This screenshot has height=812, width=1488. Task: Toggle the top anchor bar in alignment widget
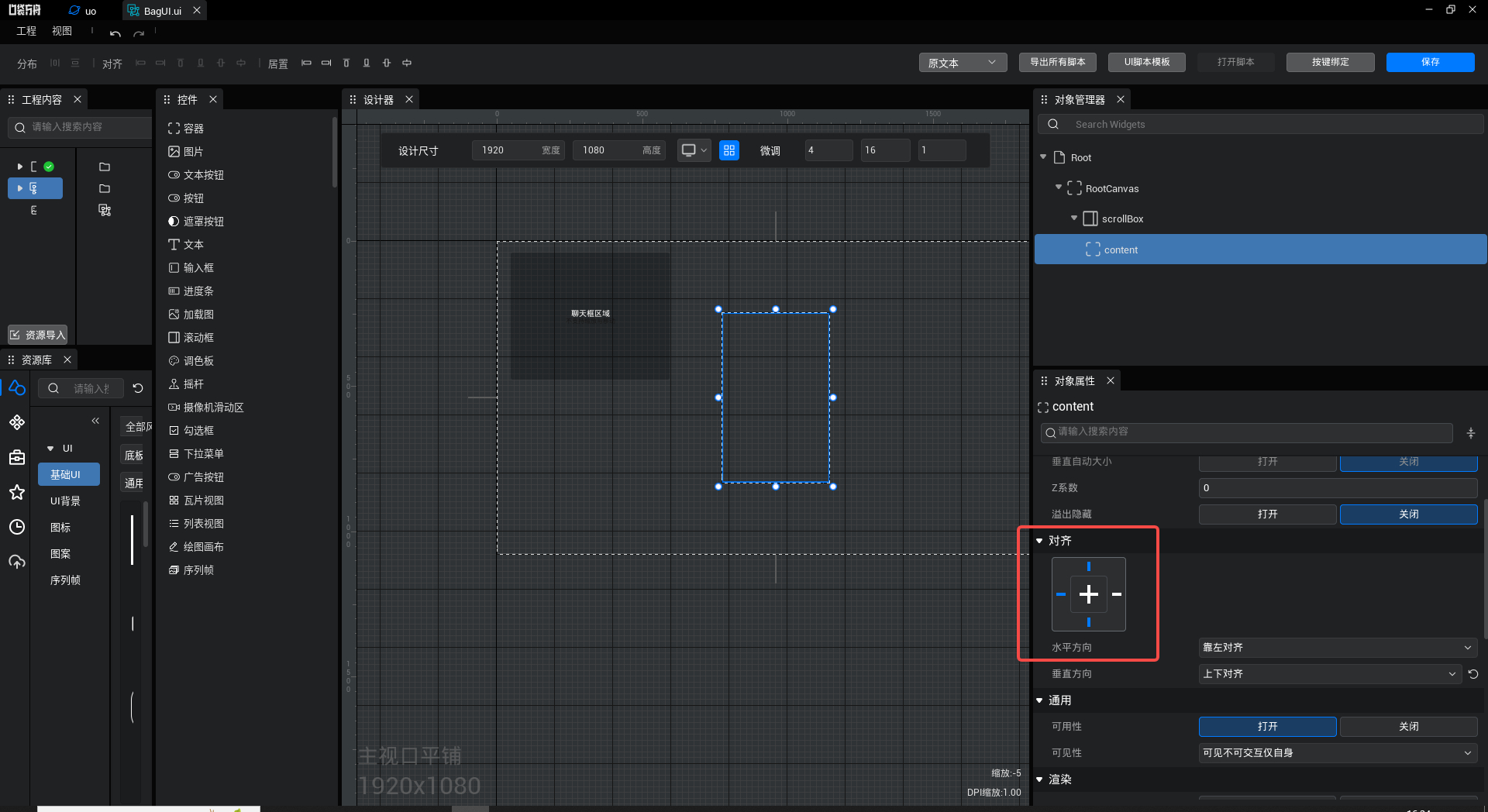(x=1089, y=566)
